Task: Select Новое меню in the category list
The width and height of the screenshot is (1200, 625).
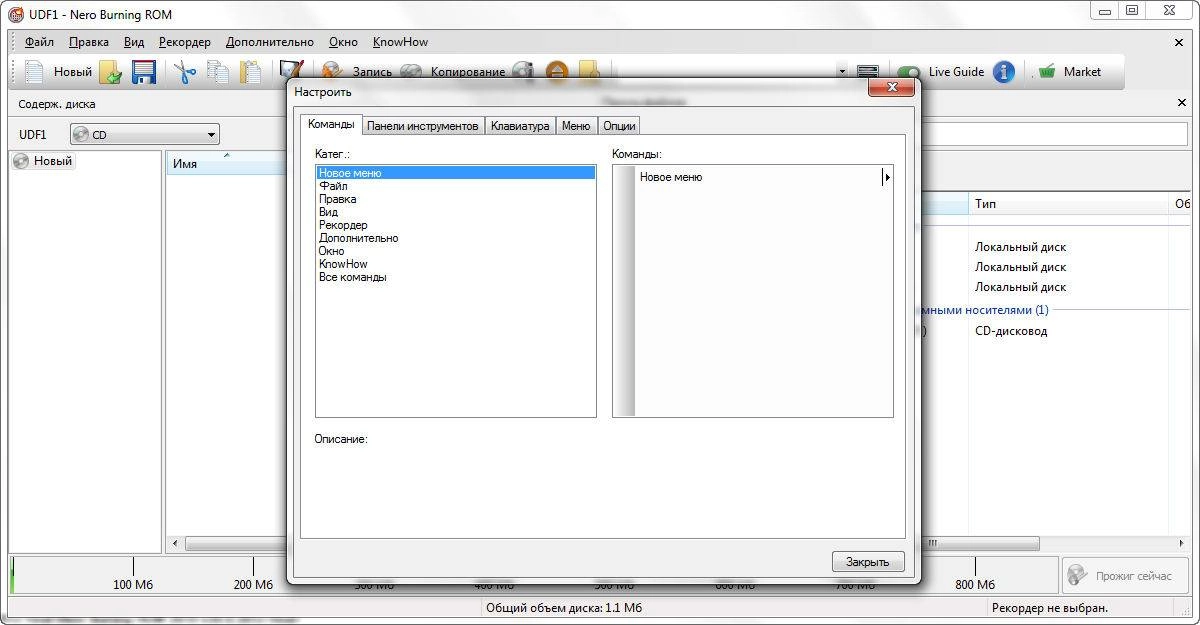Action: coord(455,173)
